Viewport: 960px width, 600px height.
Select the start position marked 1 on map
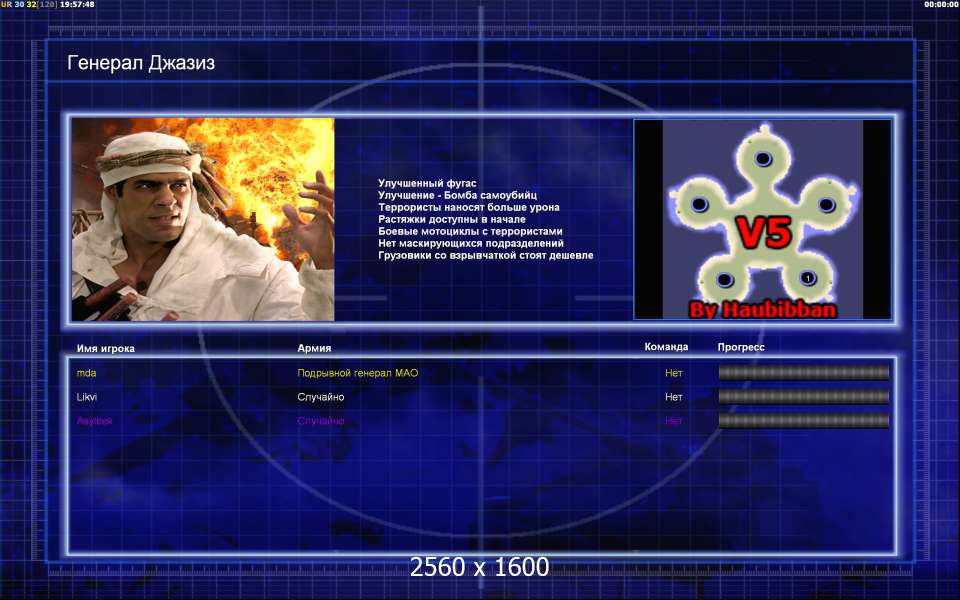click(x=808, y=278)
